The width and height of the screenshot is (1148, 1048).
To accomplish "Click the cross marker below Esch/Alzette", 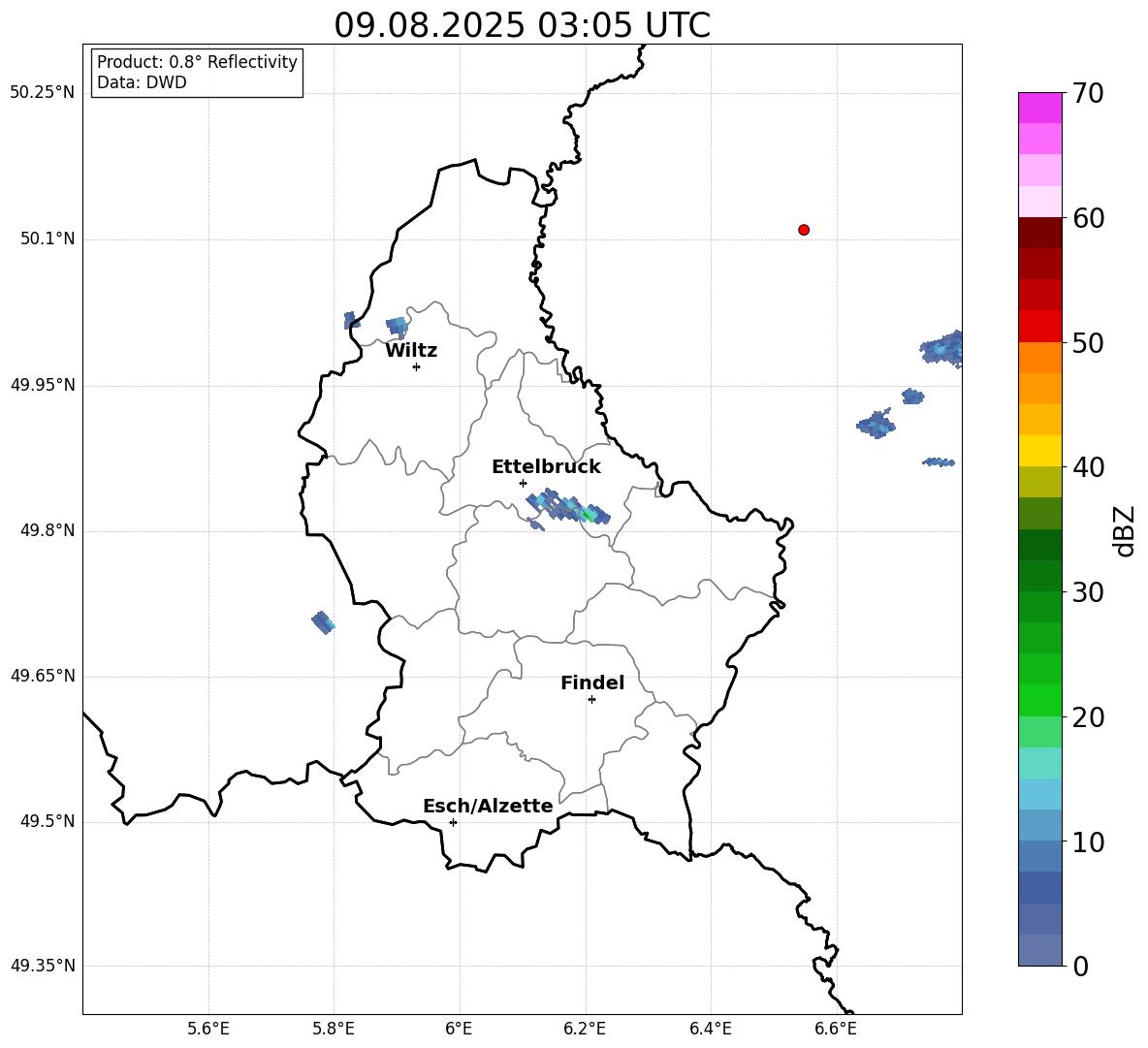I will (453, 822).
